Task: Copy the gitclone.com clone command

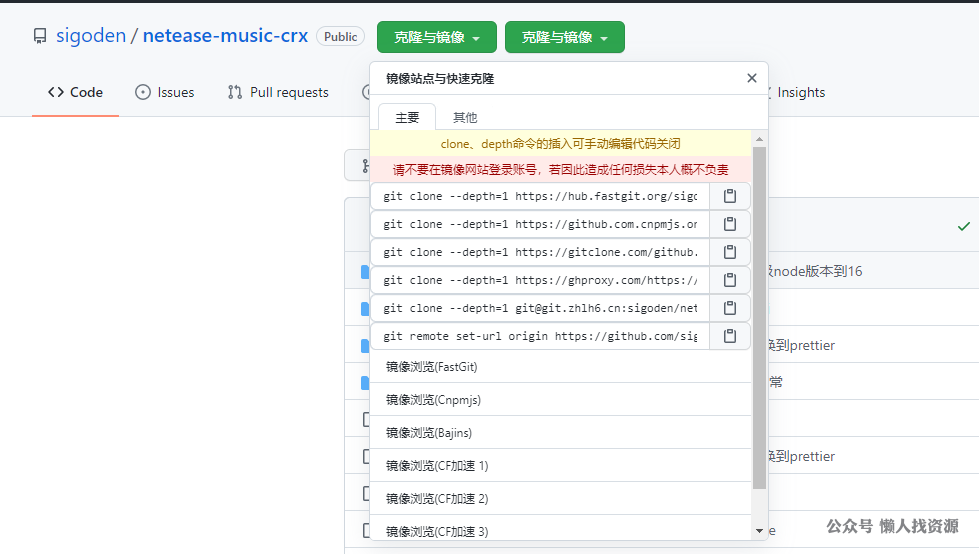Action: click(729, 252)
